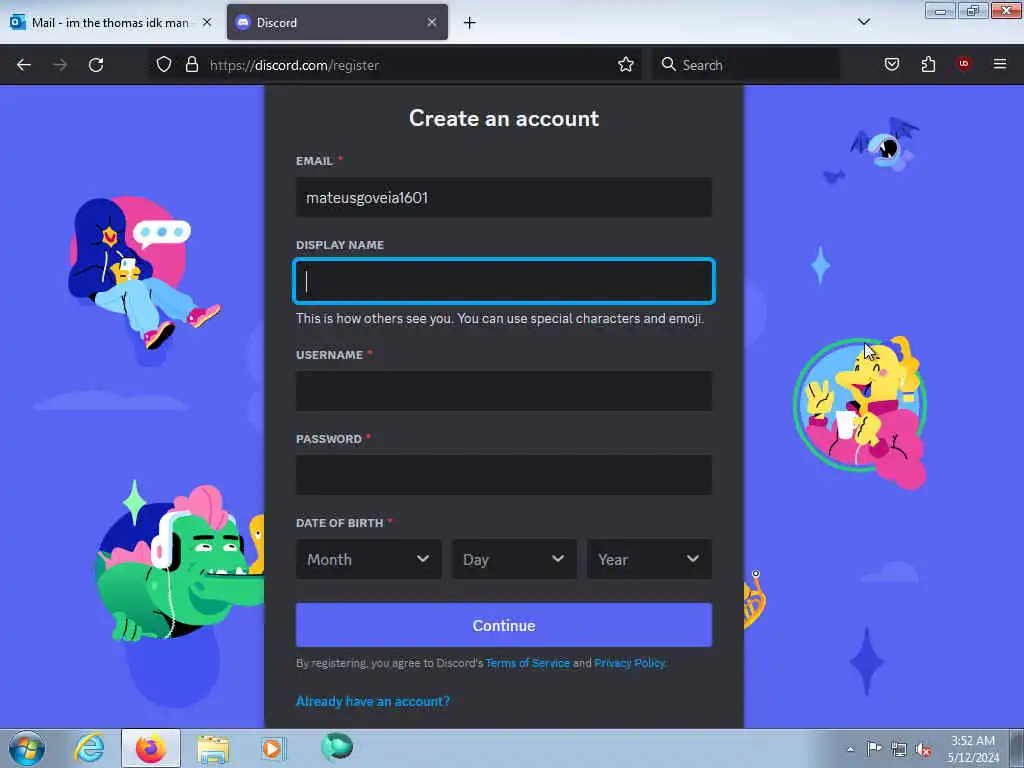The image size is (1024, 768).
Task: Open the Year dropdown
Action: (x=649, y=559)
